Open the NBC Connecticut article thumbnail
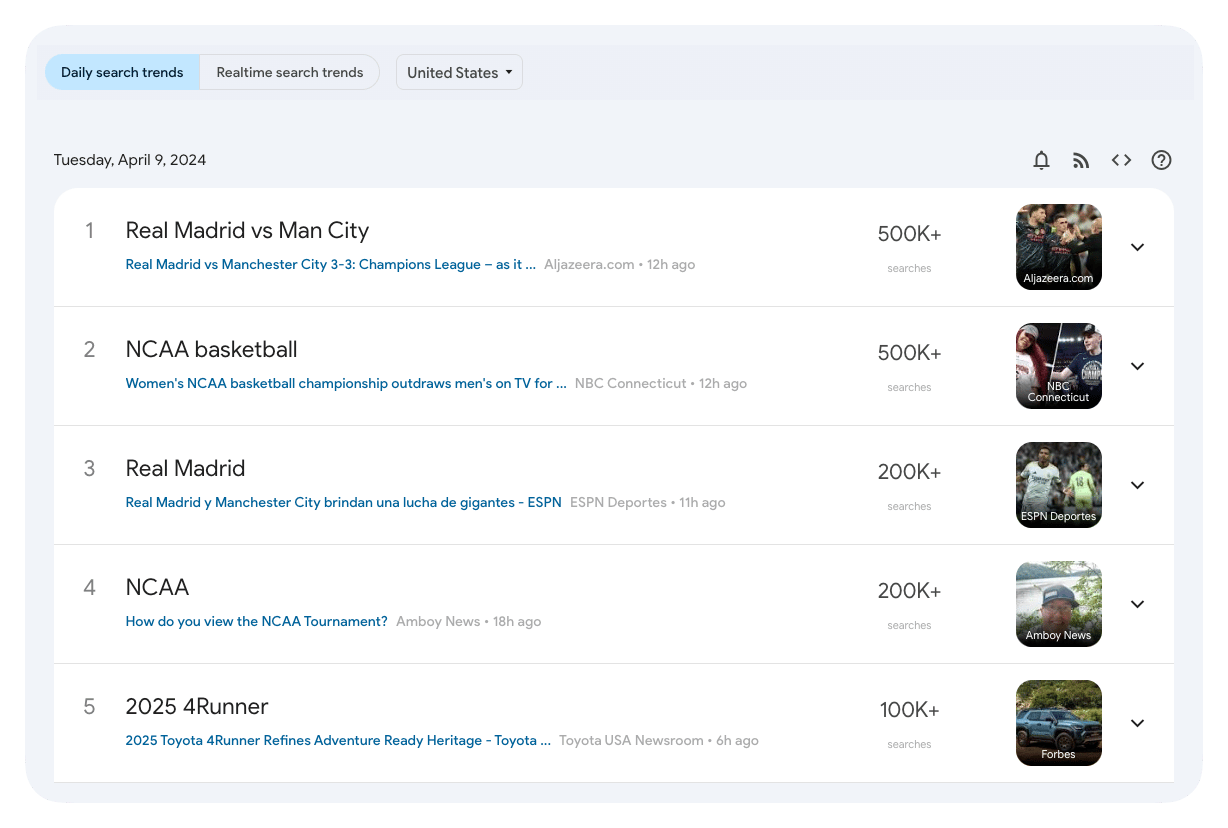Viewport: 1228px width, 828px height. click(x=1059, y=366)
